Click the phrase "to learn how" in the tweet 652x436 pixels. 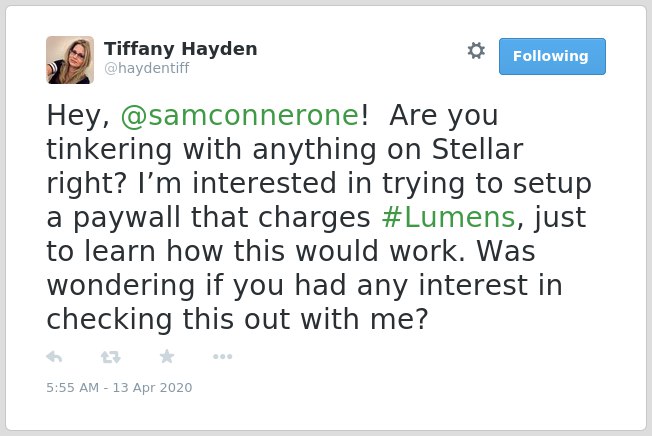[136, 251]
